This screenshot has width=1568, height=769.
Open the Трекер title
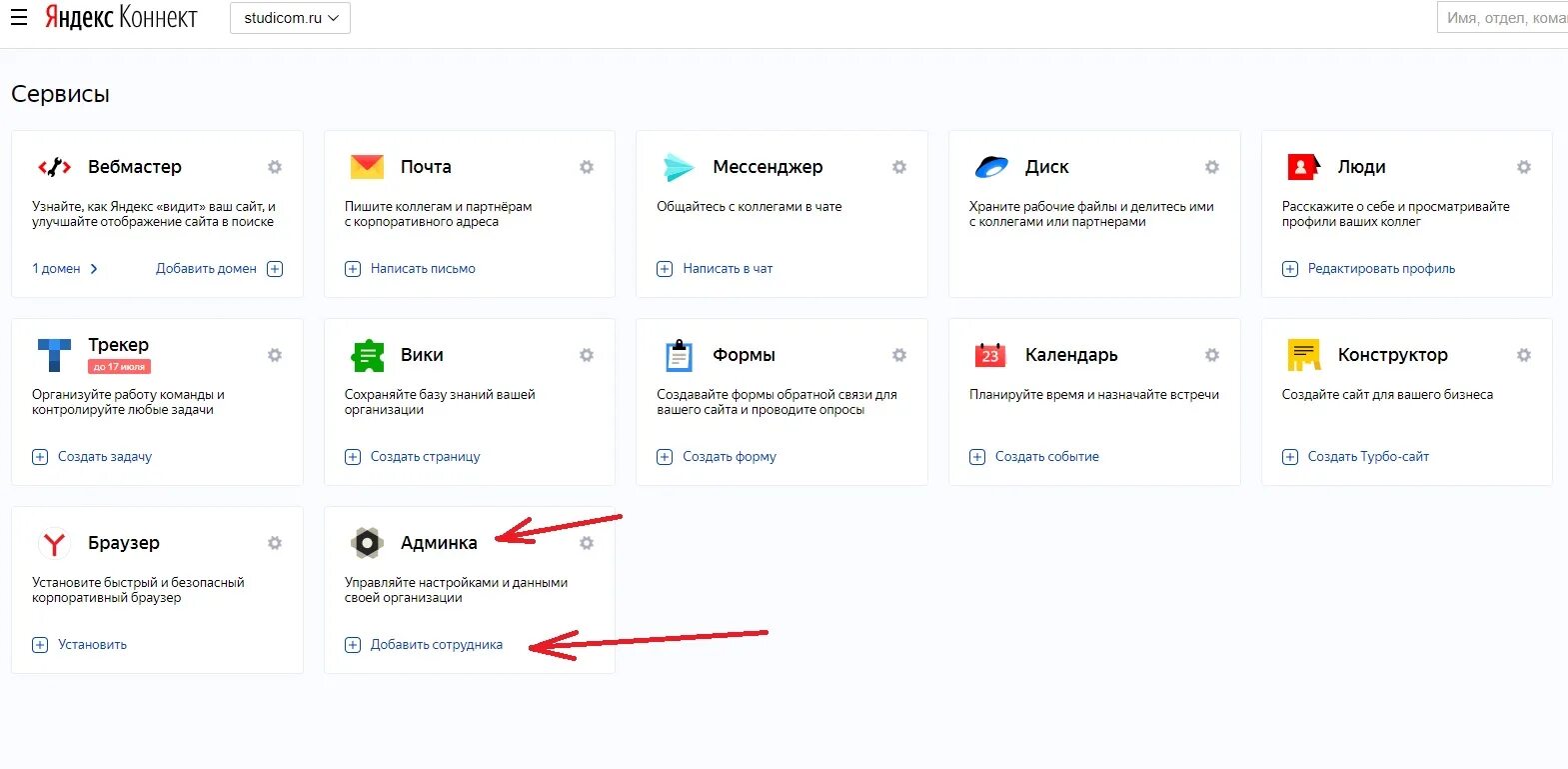coord(118,345)
